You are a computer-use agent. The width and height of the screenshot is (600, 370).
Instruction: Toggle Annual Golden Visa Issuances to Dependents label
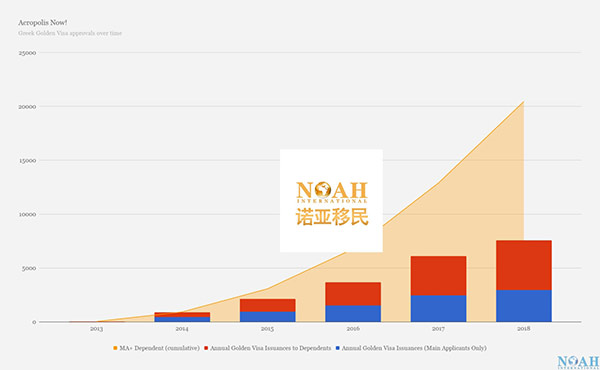(271, 348)
